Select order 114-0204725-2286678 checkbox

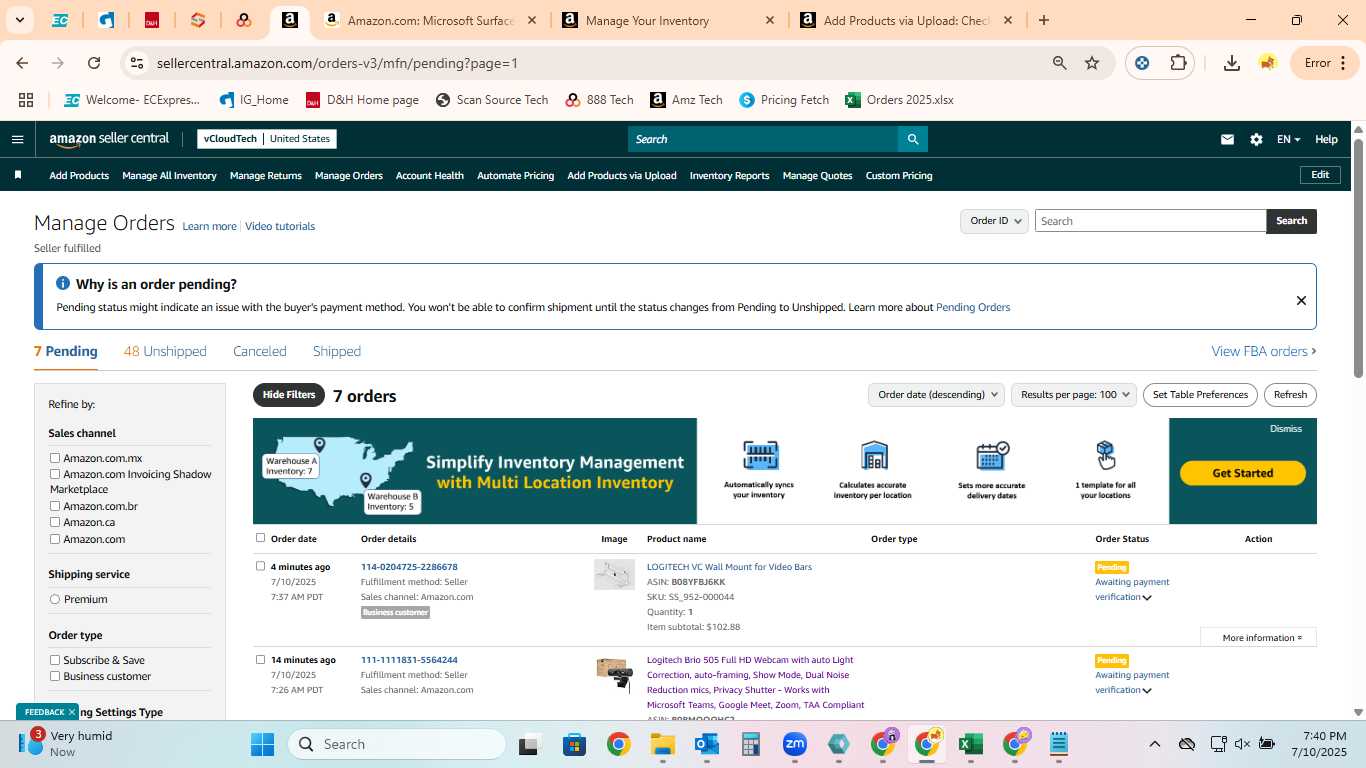tap(261, 566)
